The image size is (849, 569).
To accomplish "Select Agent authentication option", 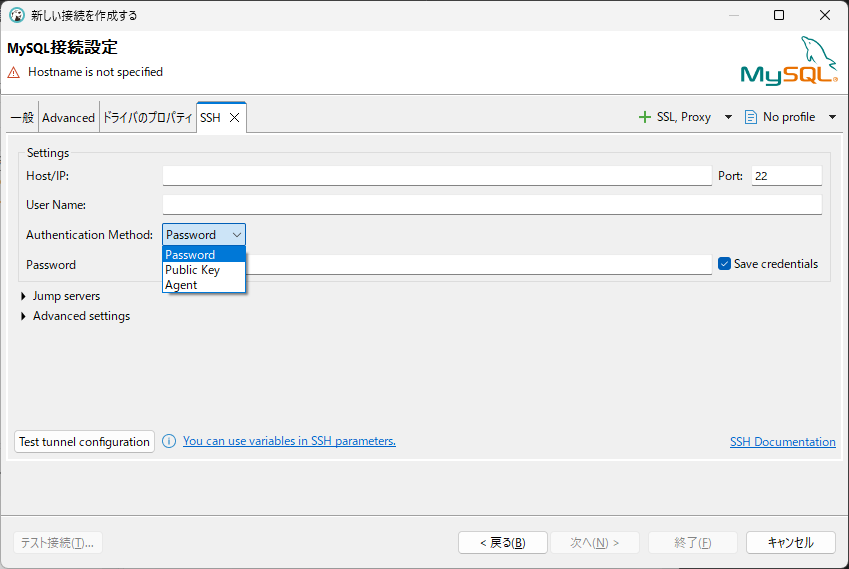I will 181,285.
